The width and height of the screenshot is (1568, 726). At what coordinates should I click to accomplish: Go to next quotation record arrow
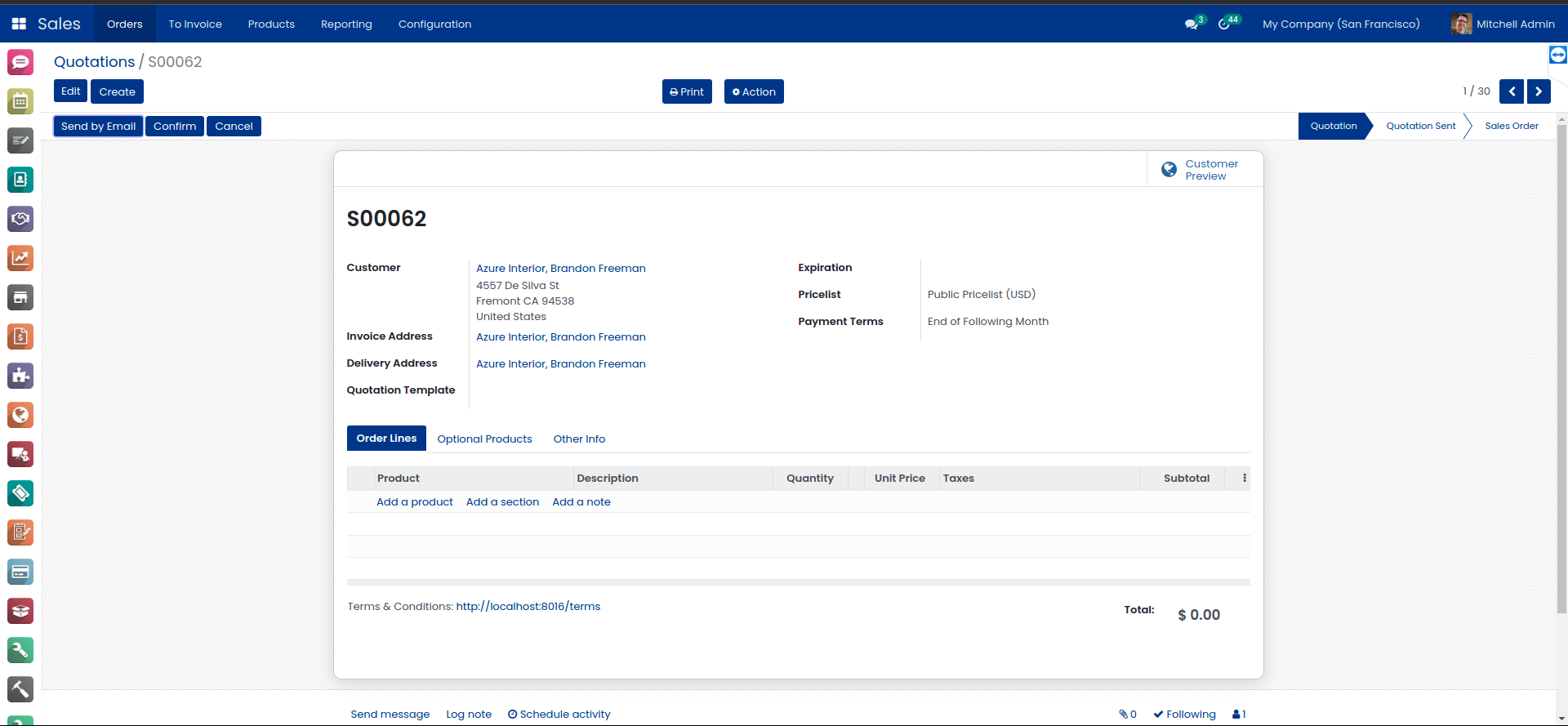1539,91
